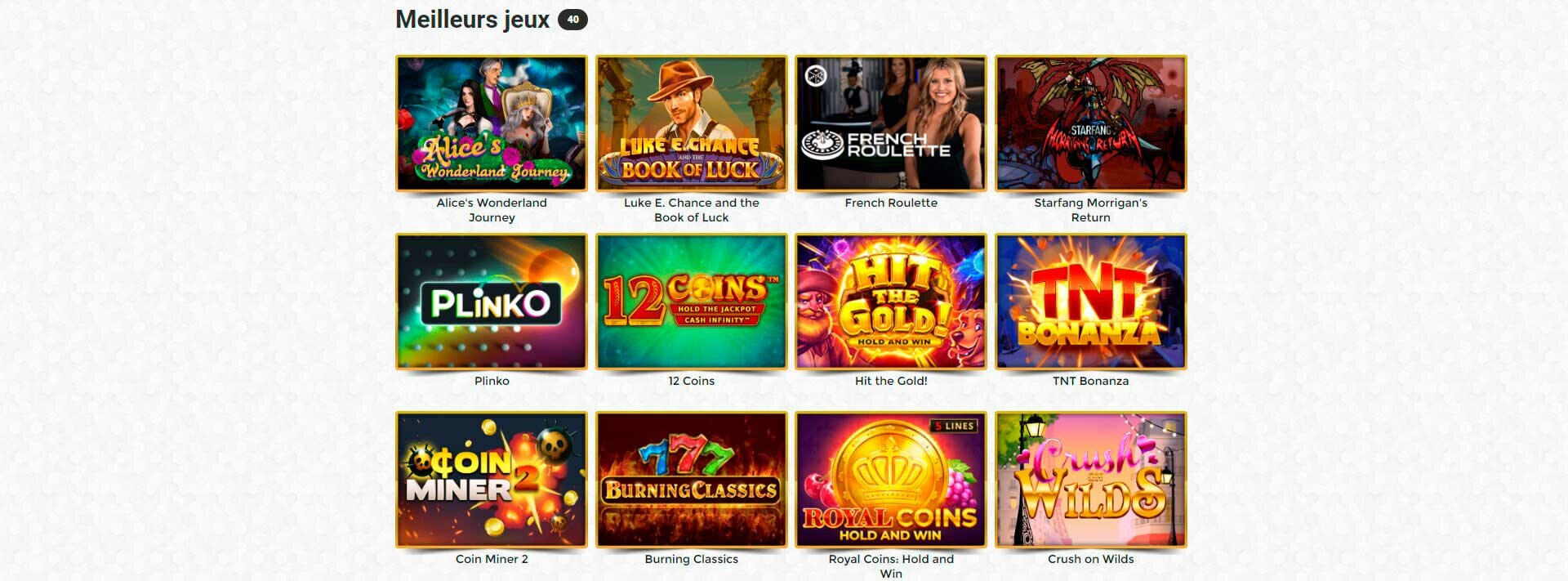Open Alice's Wonderland Journey game thumbnail
This screenshot has height=581, width=1568.
(x=492, y=123)
